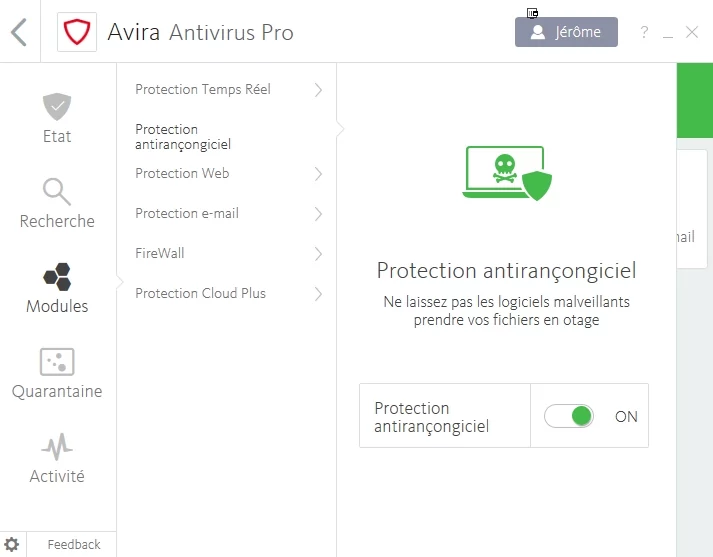Open the Jérôme account button

[x=566, y=32]
